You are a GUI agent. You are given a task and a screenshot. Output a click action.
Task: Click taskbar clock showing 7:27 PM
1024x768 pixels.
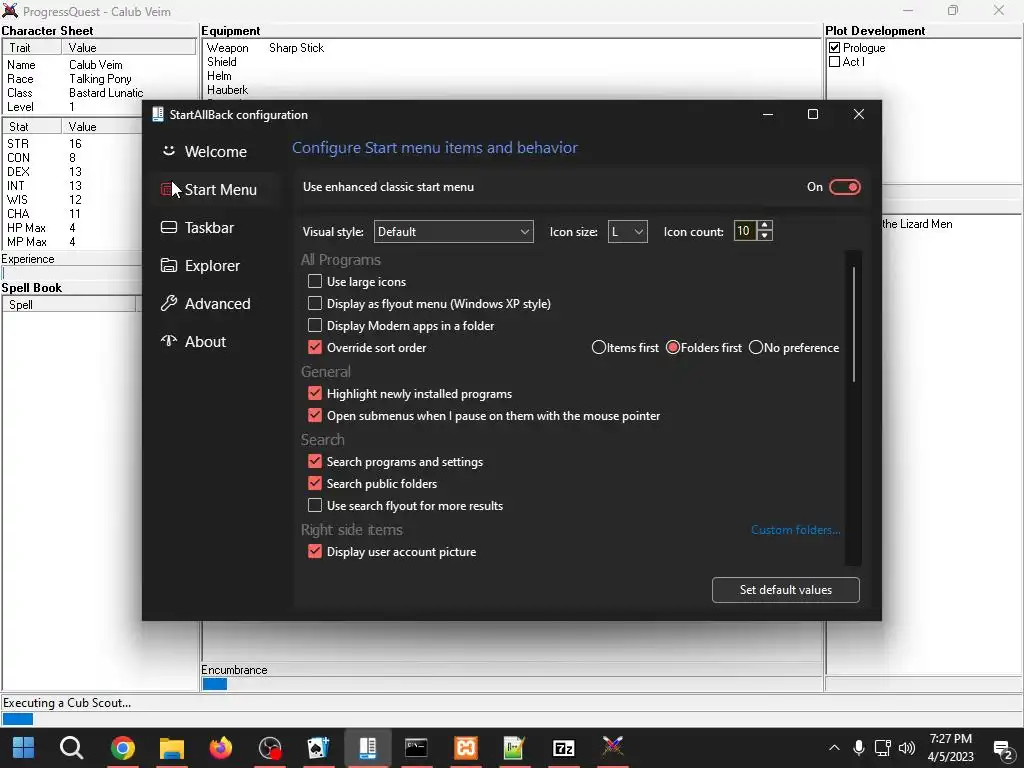(951, 748)
